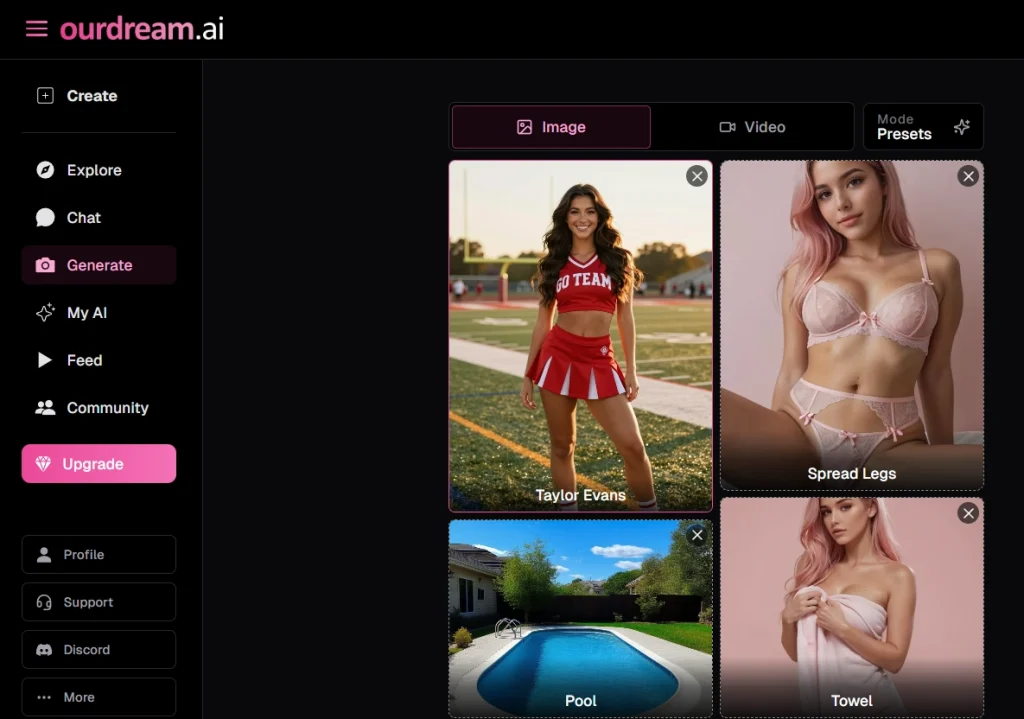Switch to the Video tab
Image resolution: width=1024 pixels, height=719 pixels.
coord(753,127)
